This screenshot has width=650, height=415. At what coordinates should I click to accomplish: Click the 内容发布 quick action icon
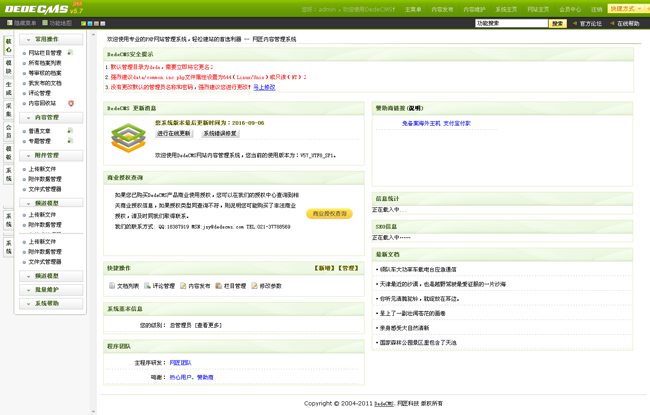click(183, 286)
